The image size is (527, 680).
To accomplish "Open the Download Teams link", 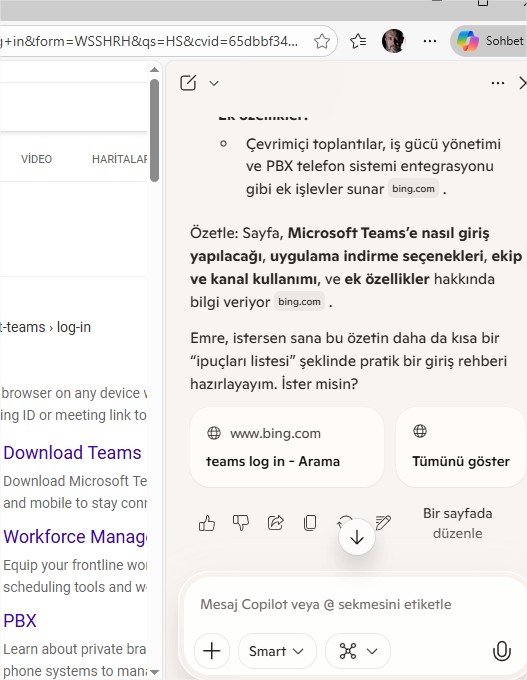I will pyautogui.click(x=72, y=453).
